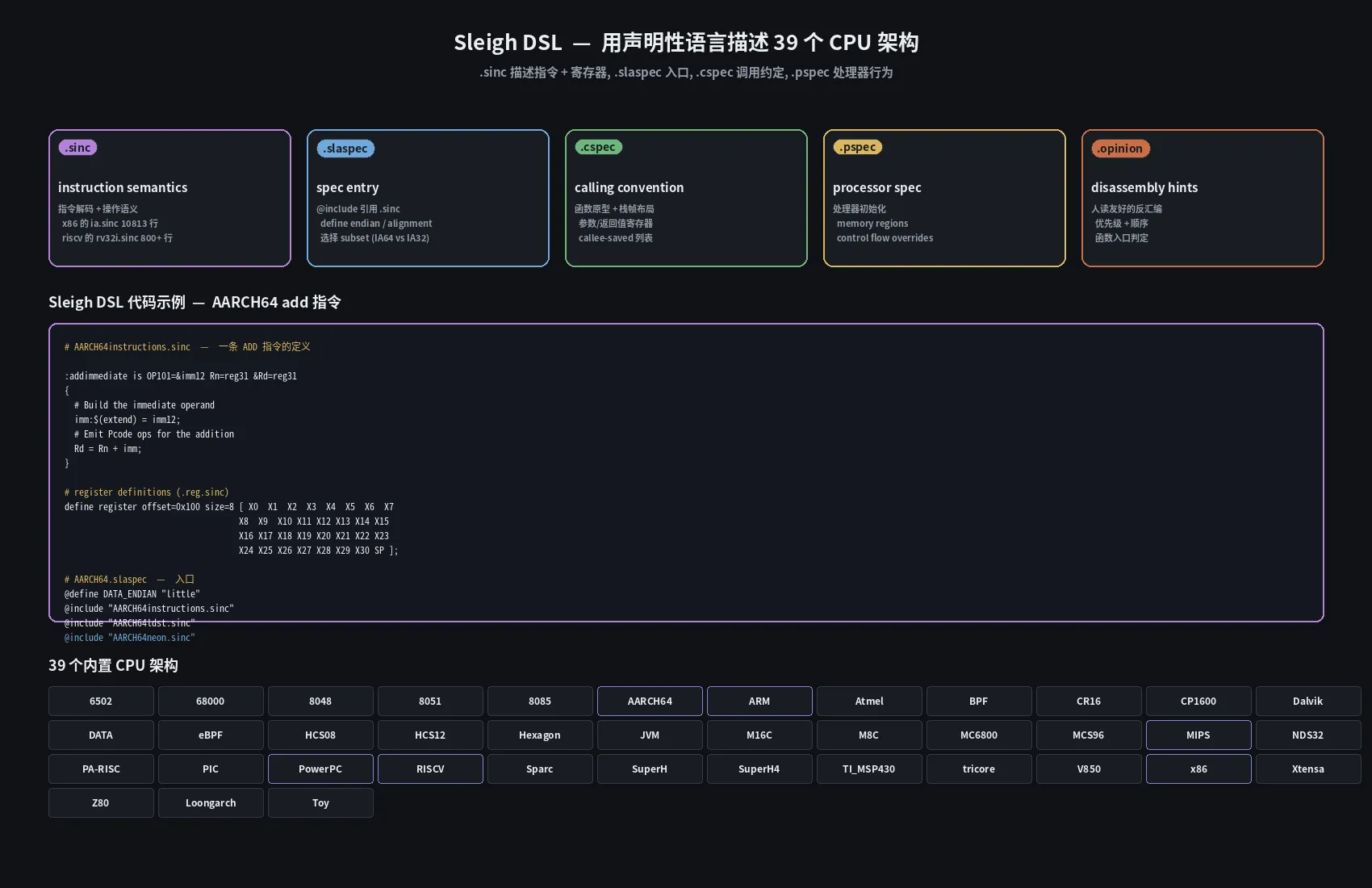Select the MIPS architecture chip
Viewport: 1372px width, 888px height.
(1198, 735)
